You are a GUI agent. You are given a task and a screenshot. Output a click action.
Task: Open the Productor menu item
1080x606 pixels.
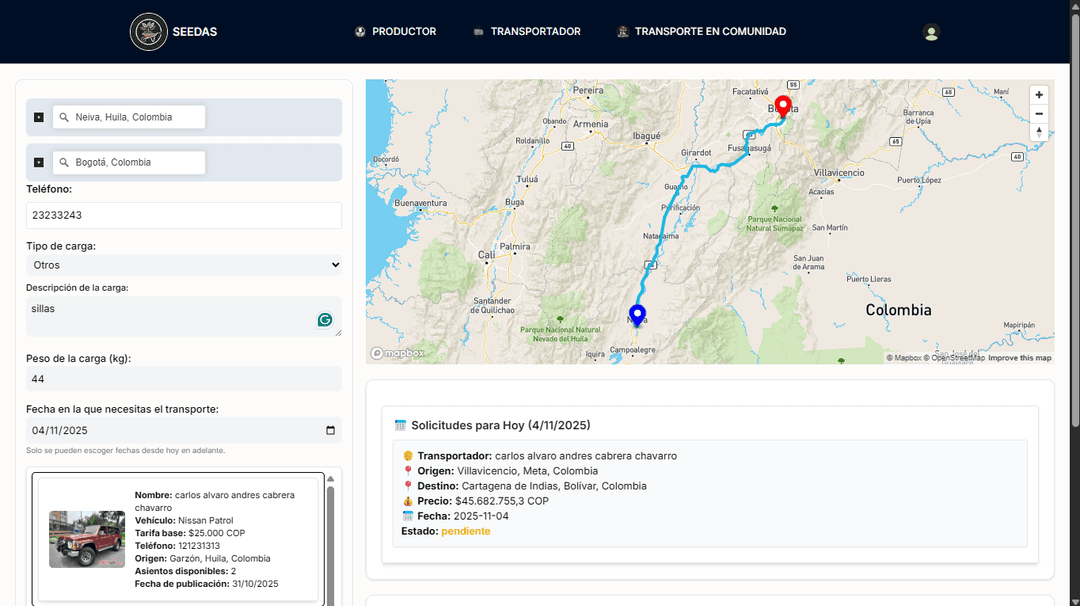click(395, 32)
